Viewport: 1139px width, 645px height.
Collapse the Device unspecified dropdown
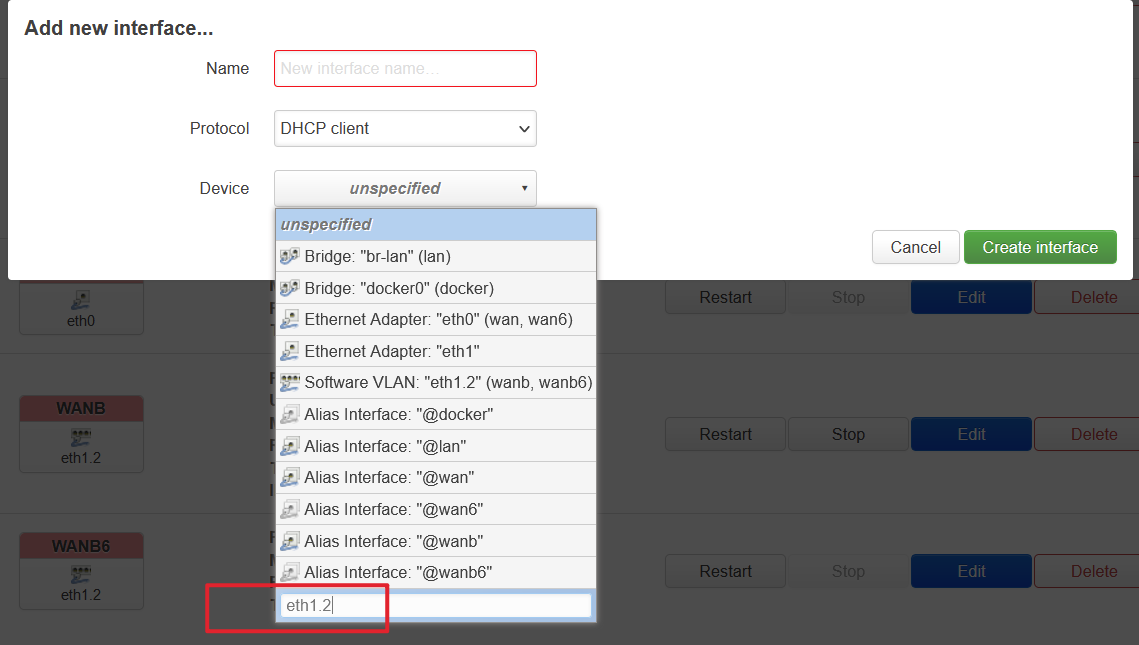[x=405, y=189]
